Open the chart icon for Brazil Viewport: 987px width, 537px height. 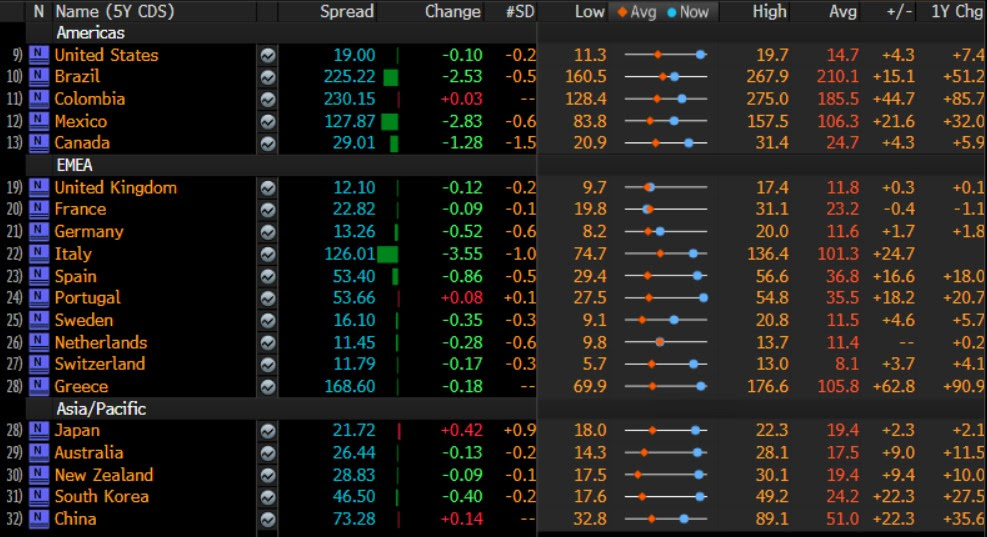(x=268, y=77)
